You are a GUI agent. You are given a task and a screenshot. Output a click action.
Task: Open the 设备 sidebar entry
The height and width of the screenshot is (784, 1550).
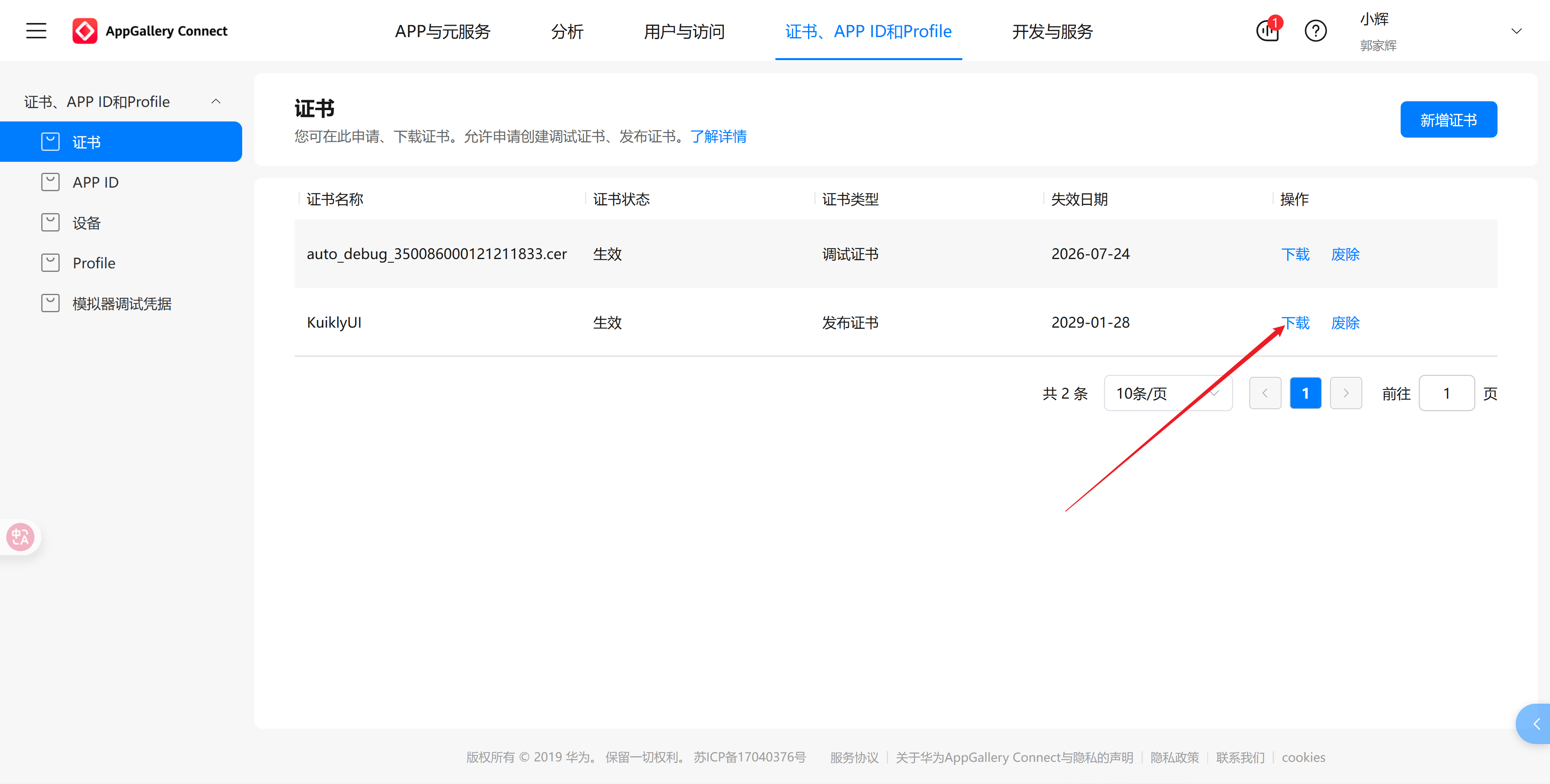pyautogui.click(x=87, y=222)
